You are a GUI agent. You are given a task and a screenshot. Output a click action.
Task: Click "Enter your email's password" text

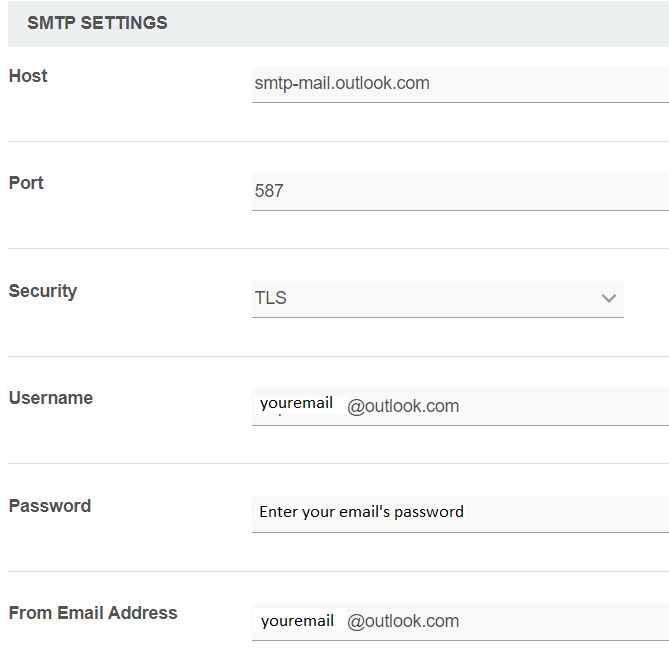(361, 512)
